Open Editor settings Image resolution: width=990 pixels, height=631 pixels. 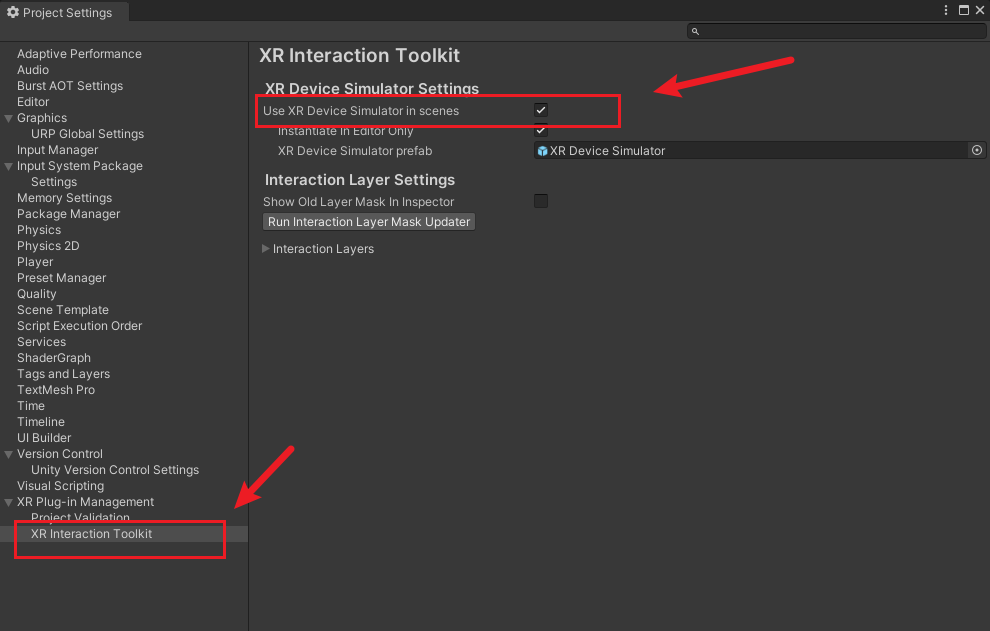click(x=33, y=102)
